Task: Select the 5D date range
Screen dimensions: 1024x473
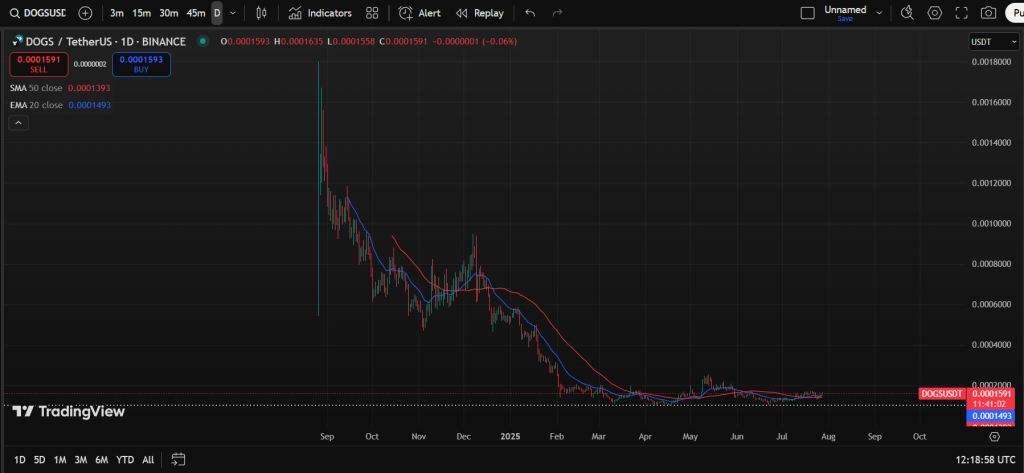Action: [40, 460]
